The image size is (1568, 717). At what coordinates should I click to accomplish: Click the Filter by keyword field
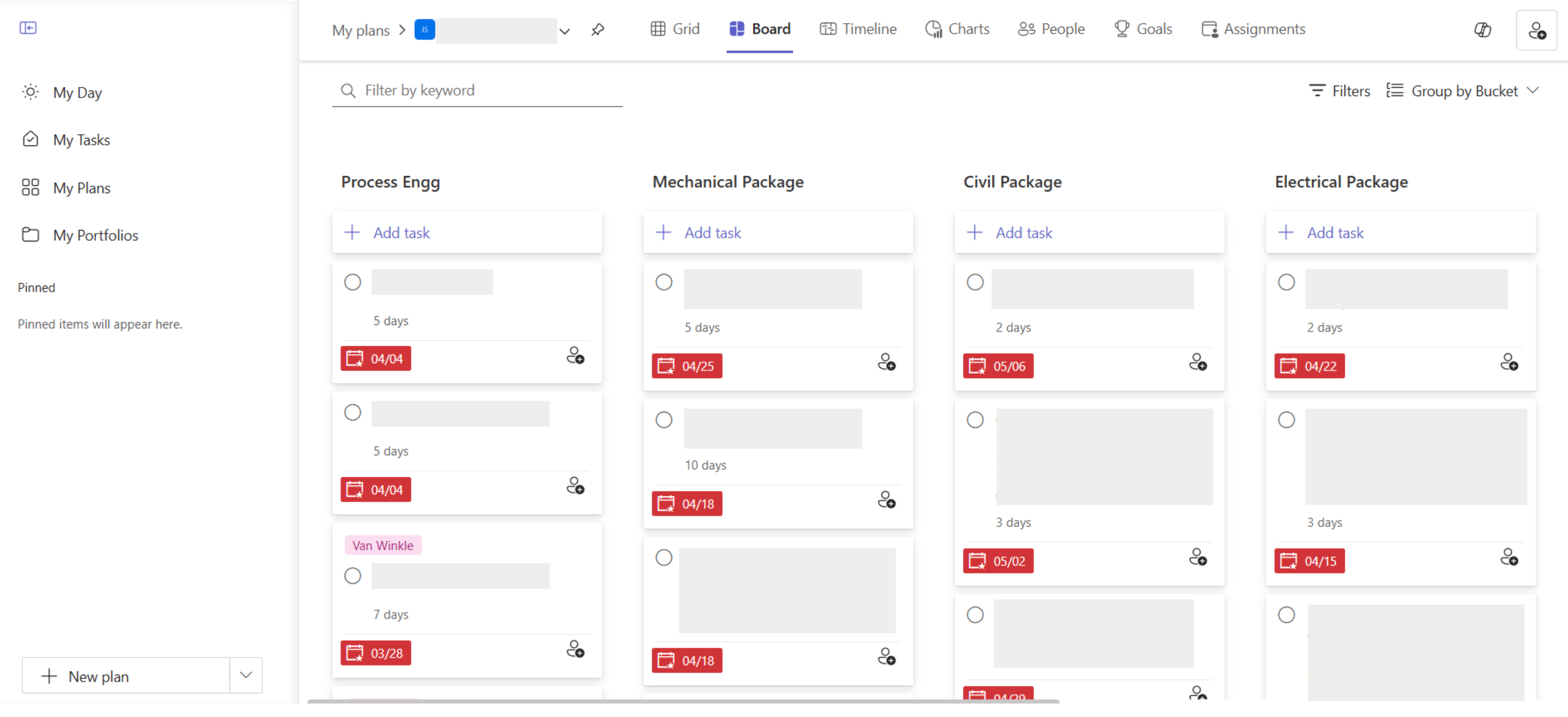pyautogui.click(x=477, y=91)
